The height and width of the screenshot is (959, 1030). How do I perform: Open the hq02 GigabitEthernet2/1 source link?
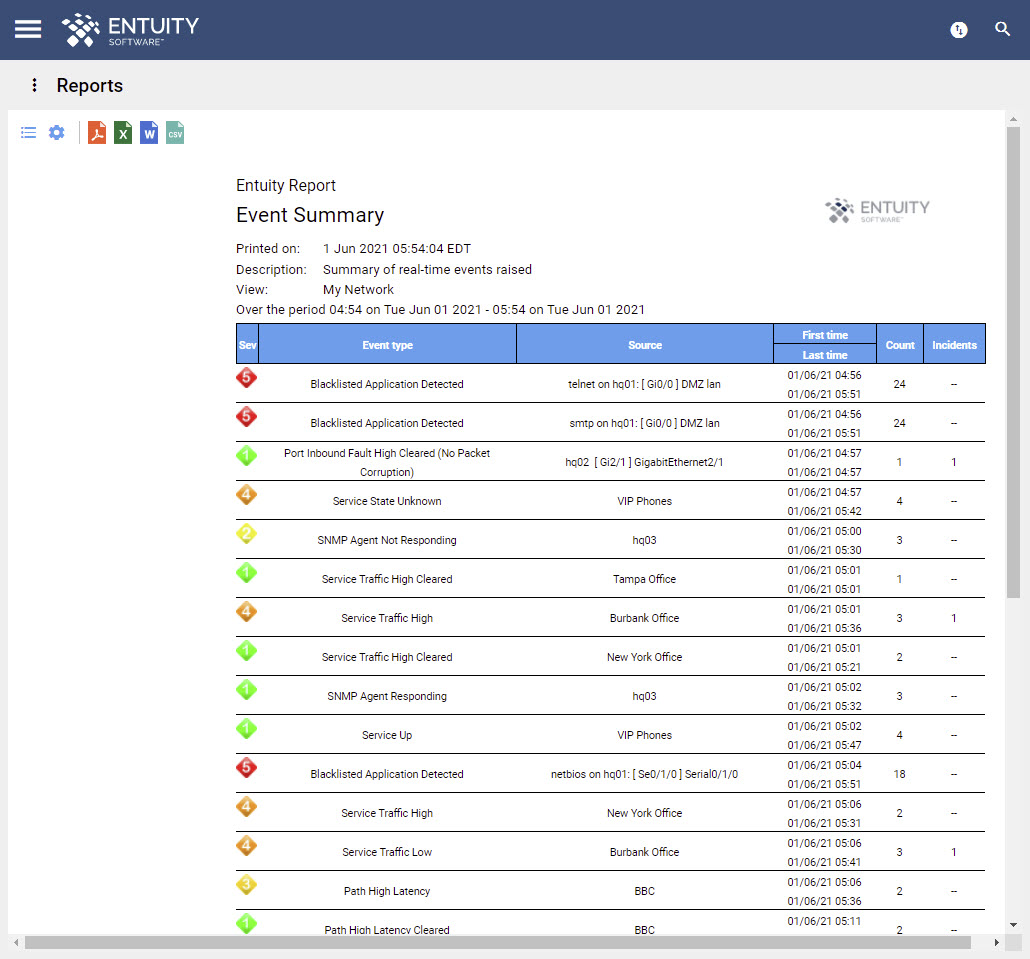(644, 461)
